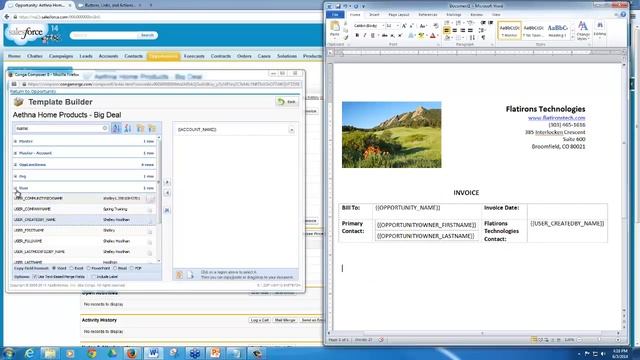Show paragraph marks in Word

pos(483,38)
